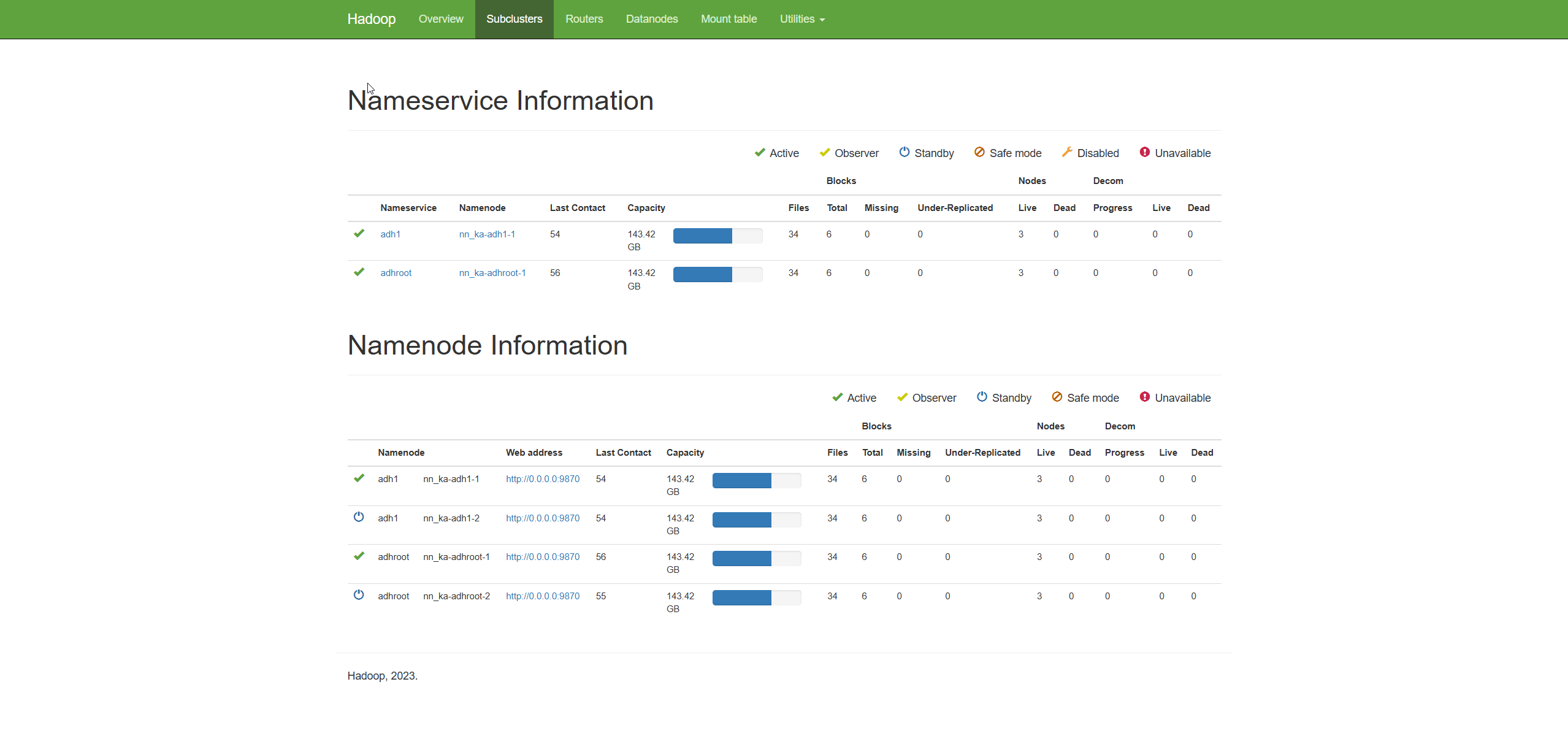The image size is (1568, 752).
Task: Click the Unavailable icon in the Namenode legend
Action: coord(1144,397)
